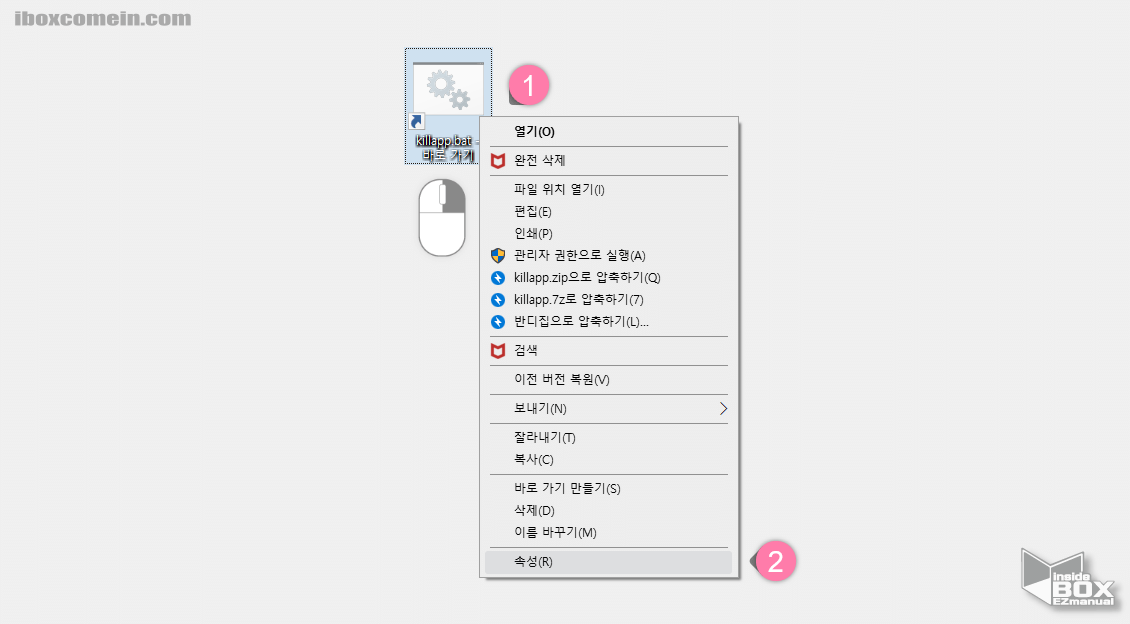Click the McAfee shield icon beside 완전 삭제
1130x624 pixels.
click(x=497, y=159)
